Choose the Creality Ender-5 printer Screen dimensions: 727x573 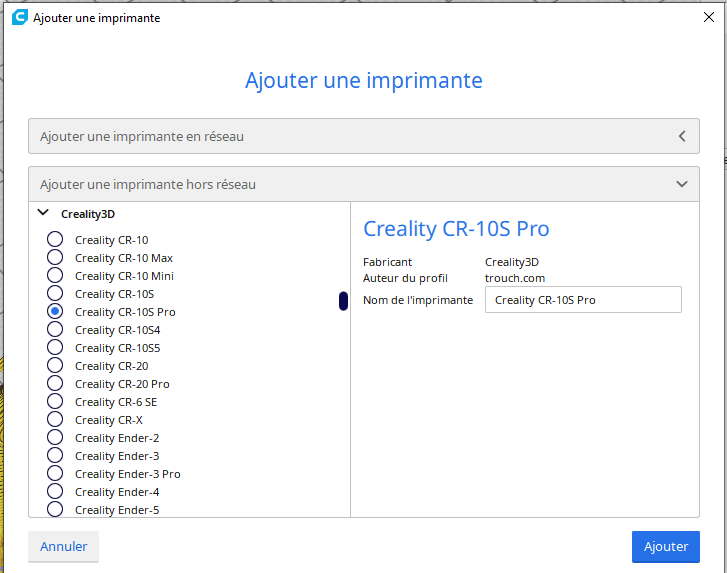55,509
